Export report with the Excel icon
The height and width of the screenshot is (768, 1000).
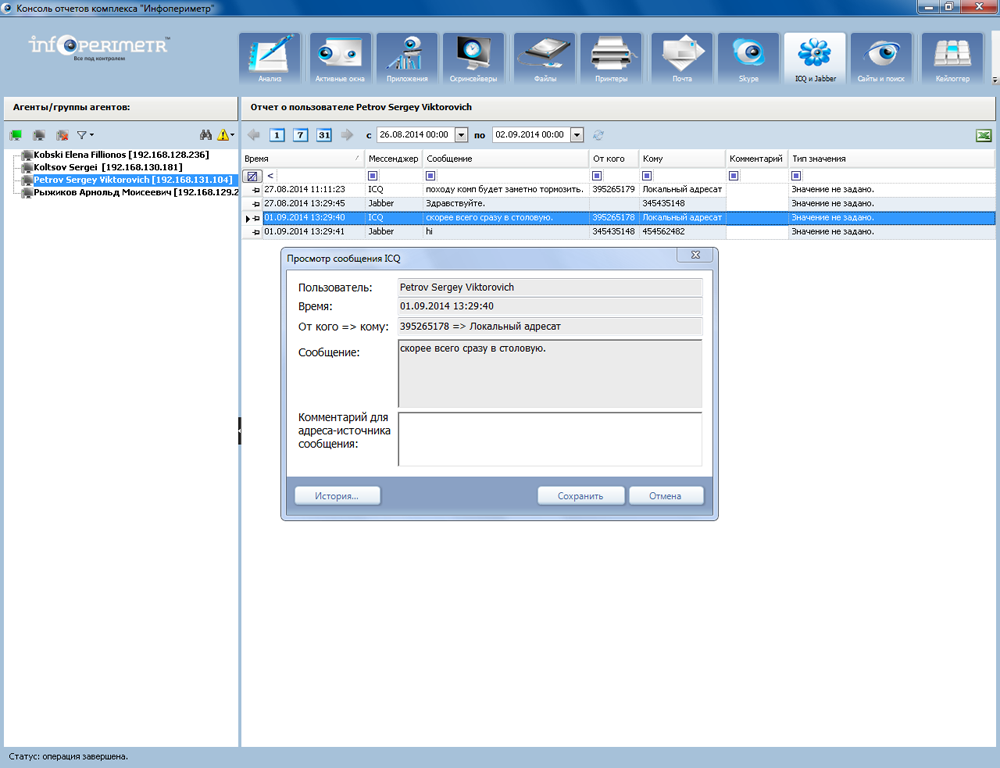(x=984, y=135)
